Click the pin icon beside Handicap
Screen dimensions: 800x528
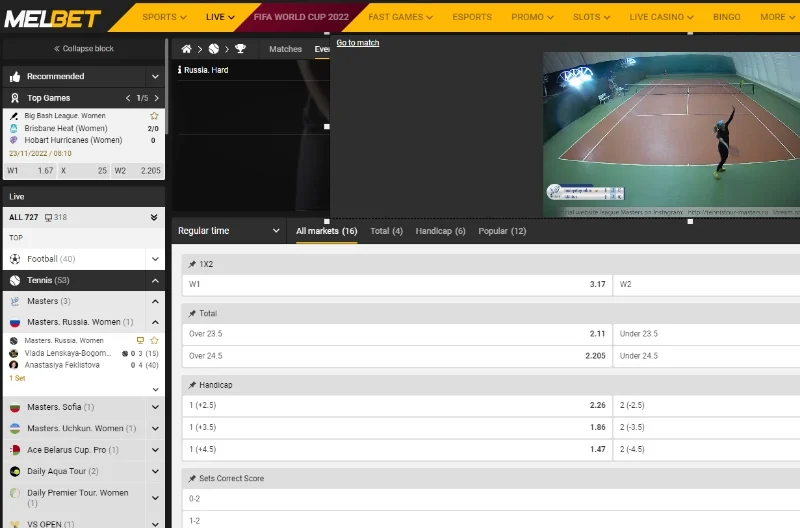tap(192, 385)
